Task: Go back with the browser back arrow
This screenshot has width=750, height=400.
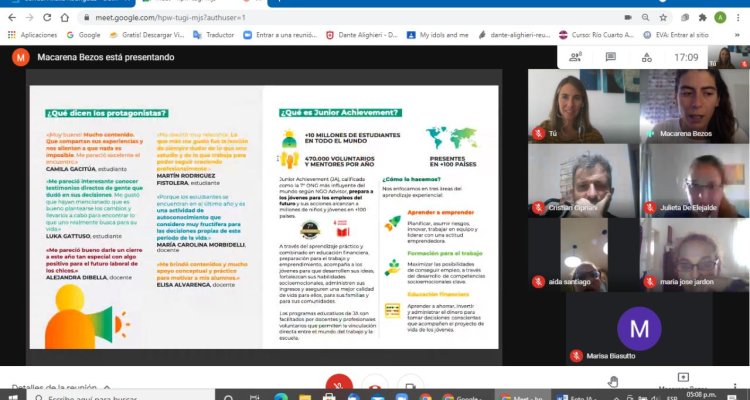Action: [x=12, y=18]
